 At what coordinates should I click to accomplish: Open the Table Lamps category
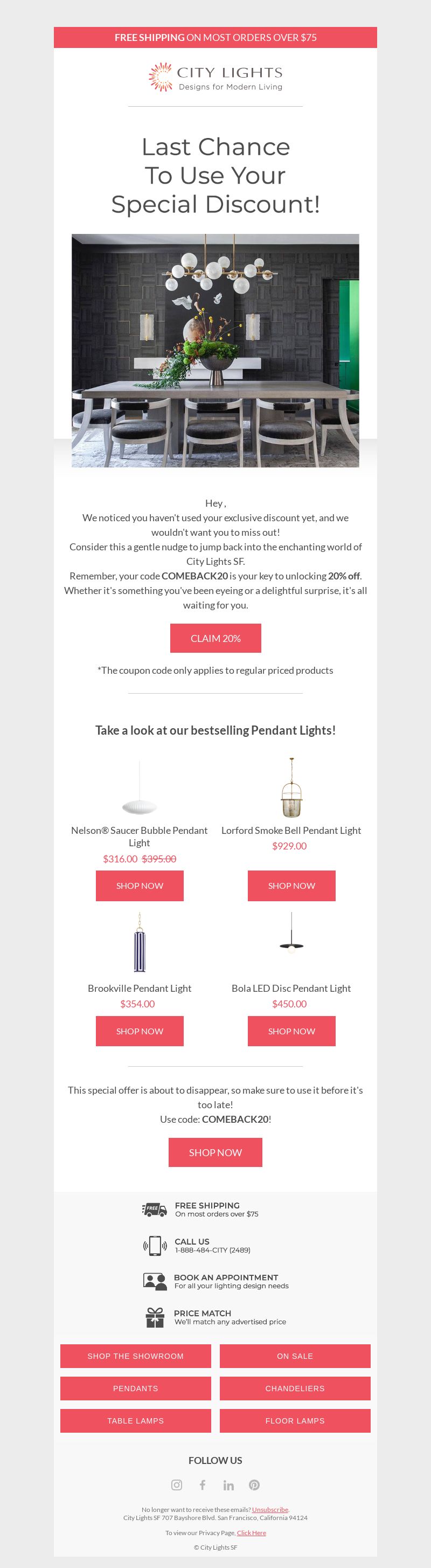pyautogui.click(x=136, y=1421)
